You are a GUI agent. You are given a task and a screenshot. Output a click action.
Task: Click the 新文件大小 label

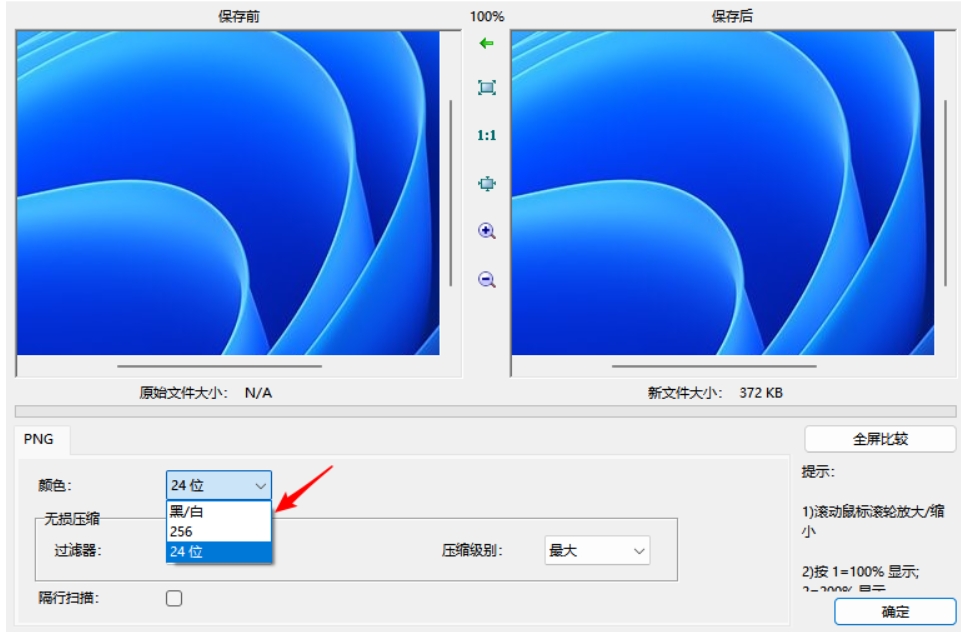click(685, 393)
